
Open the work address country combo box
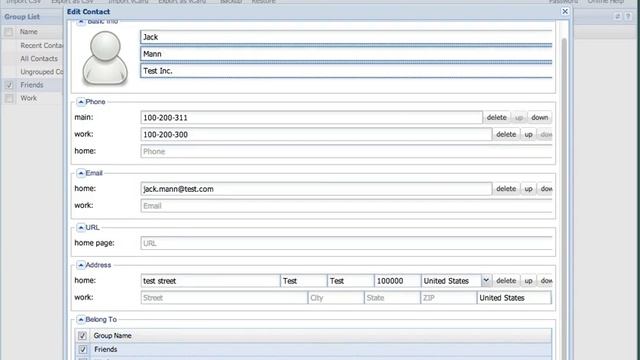[514, 298]
